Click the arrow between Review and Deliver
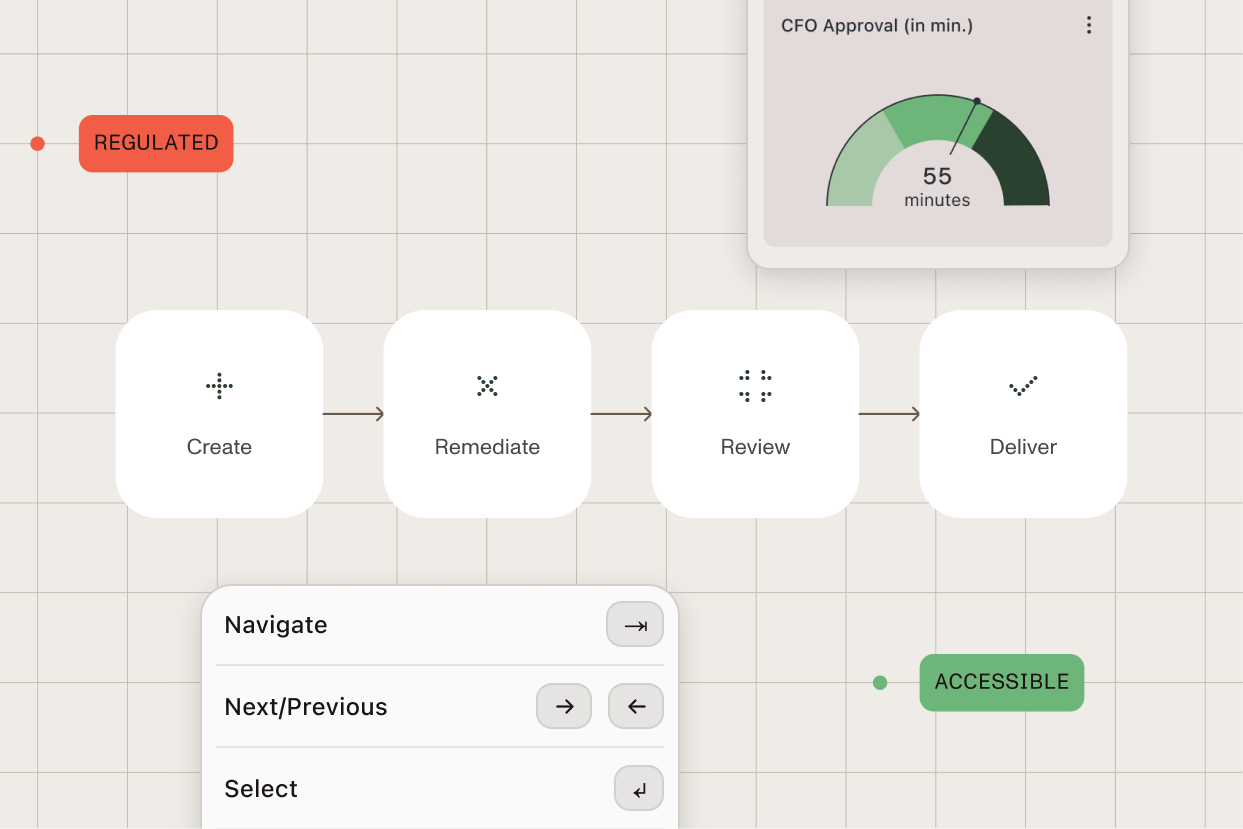Viewport: 1243px width, 829px height. click(889, 413)
